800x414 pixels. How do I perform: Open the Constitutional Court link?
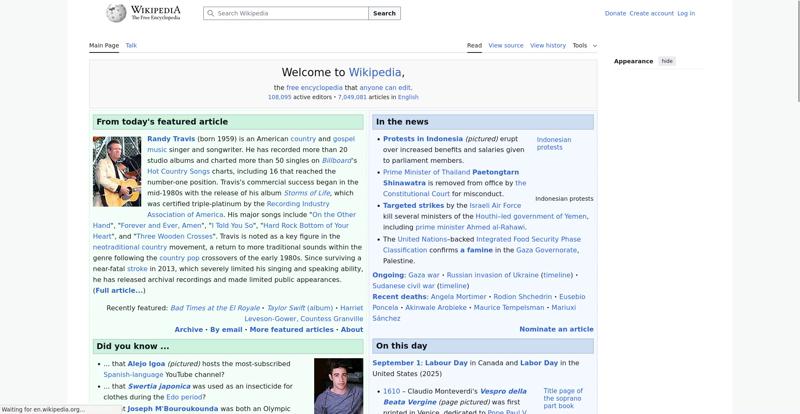tap(416, 194)
